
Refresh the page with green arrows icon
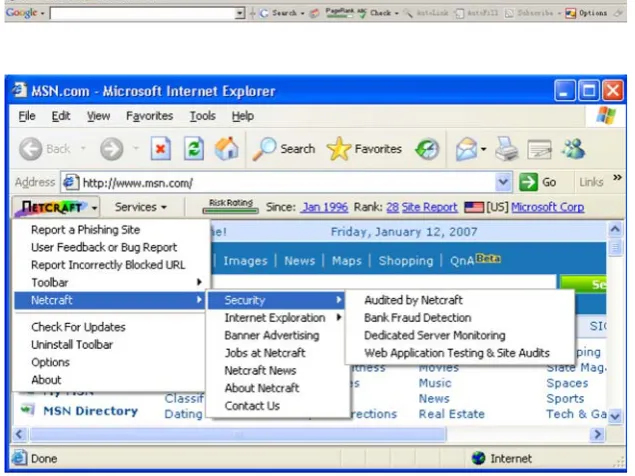pyautogui.click(x=194, y=149)
